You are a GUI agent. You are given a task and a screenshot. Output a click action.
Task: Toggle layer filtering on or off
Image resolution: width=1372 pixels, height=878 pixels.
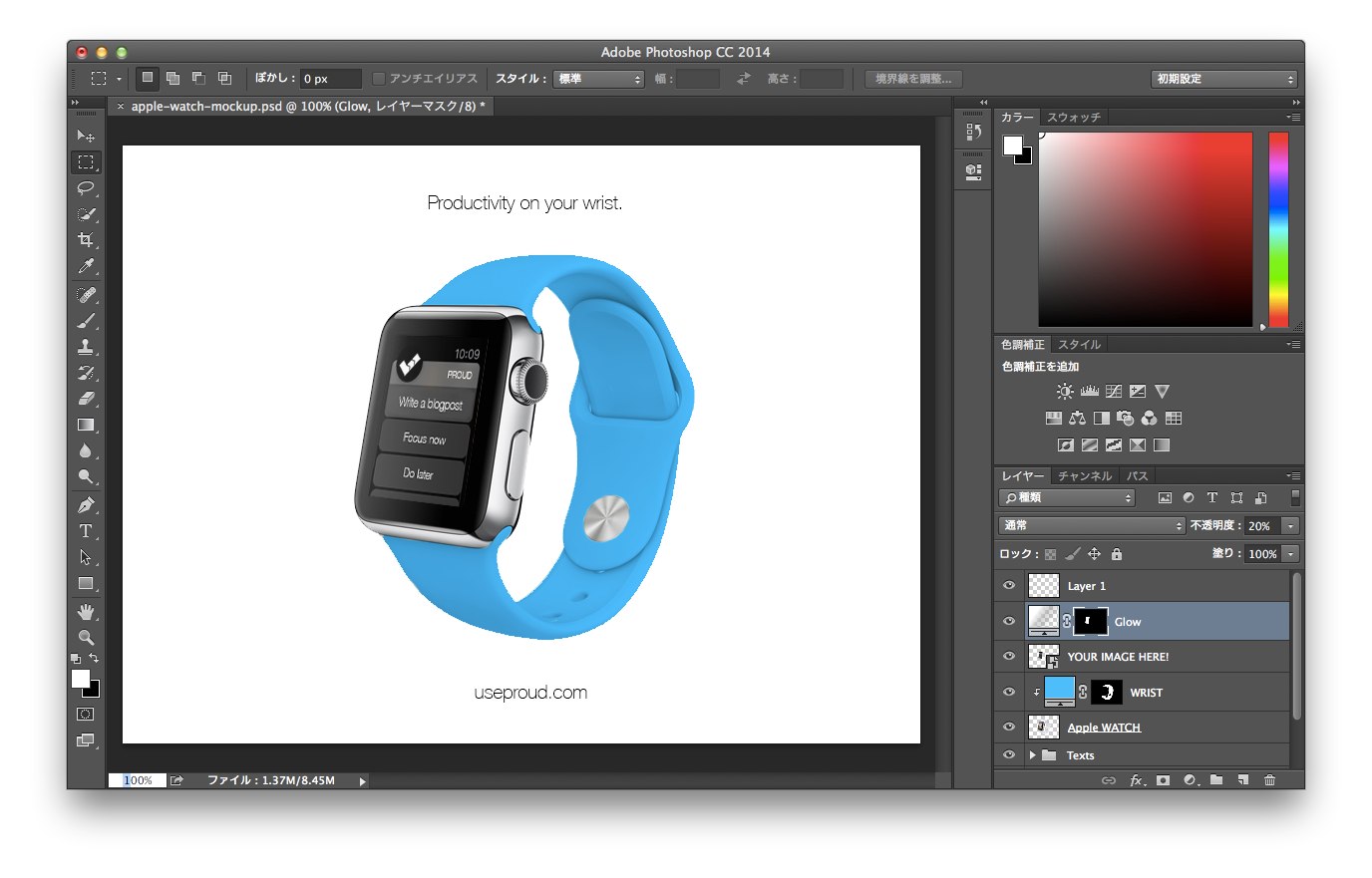(x=1295, y=497)
